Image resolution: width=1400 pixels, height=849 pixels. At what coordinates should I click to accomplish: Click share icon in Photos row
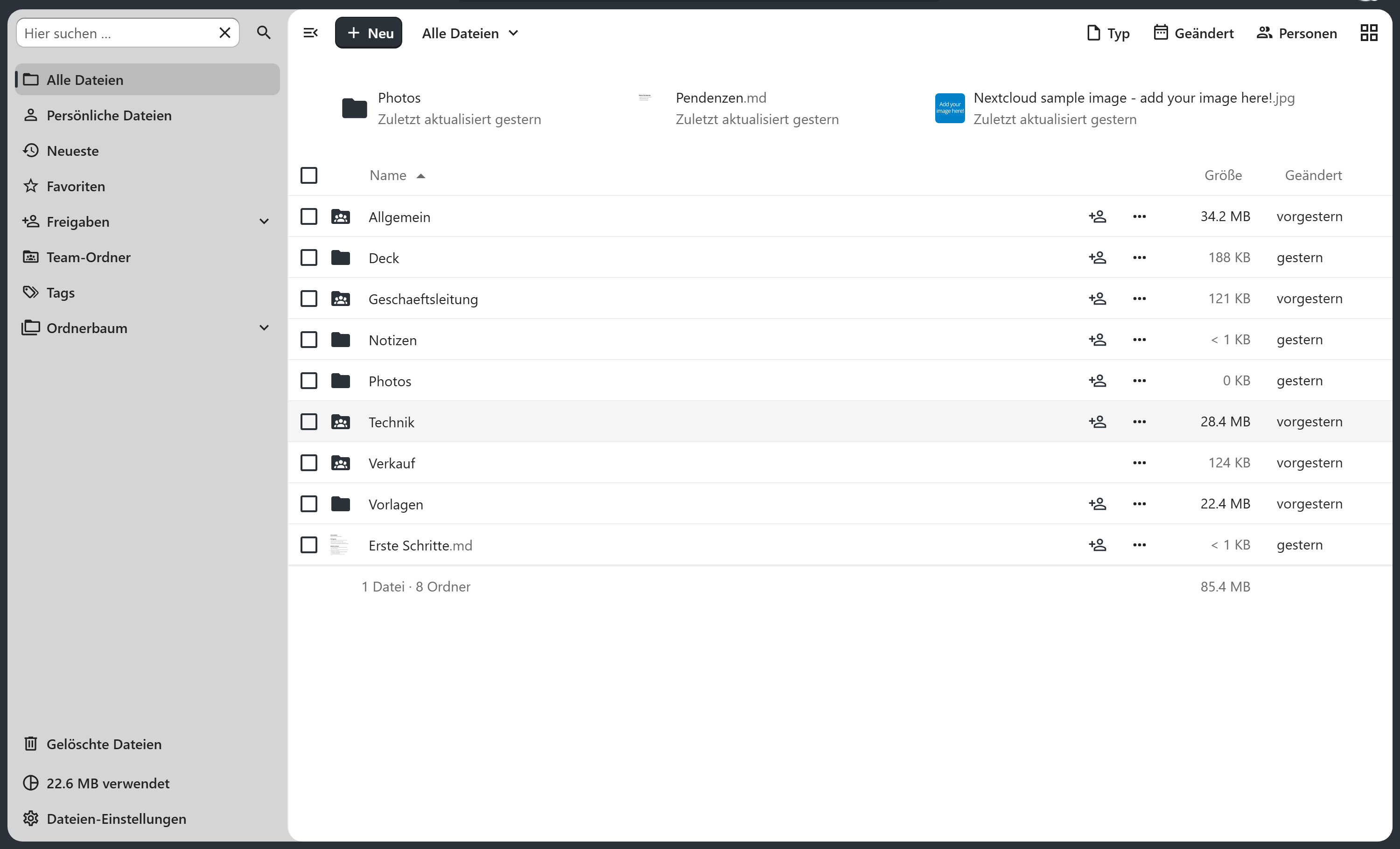1097,381
